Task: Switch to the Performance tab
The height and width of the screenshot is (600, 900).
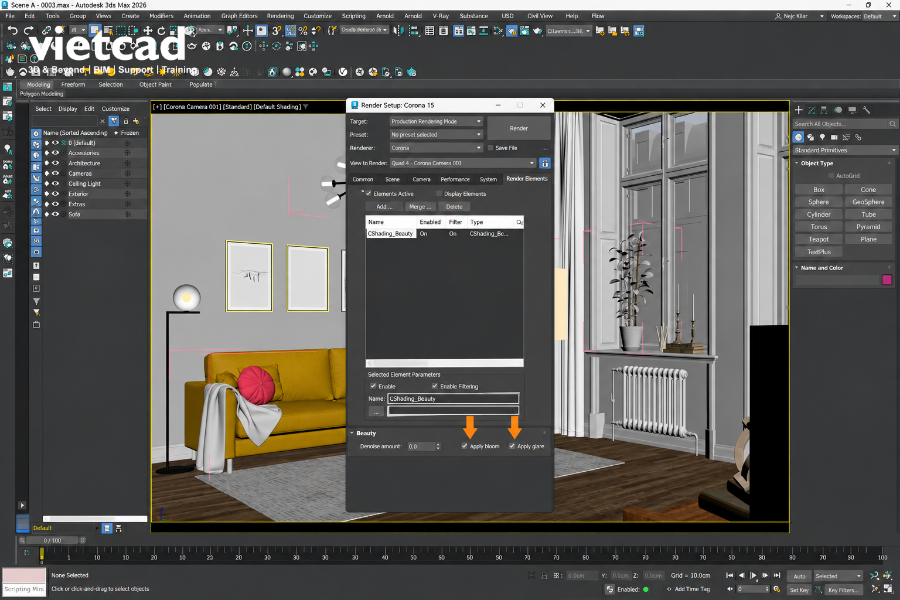Action: 455,179
